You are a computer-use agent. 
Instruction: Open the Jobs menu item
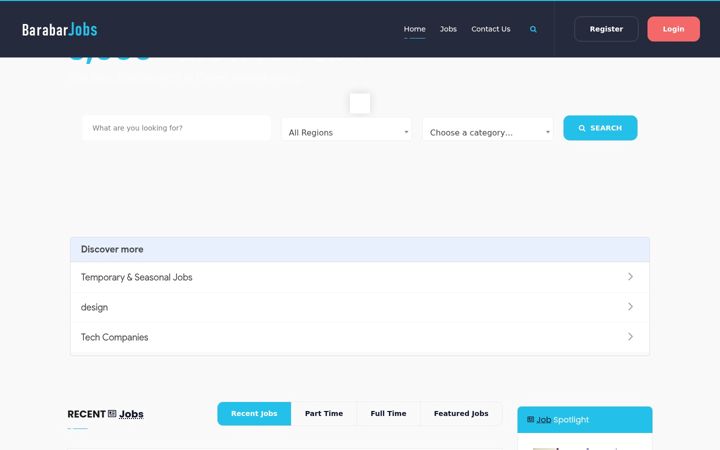click(x=448, y=29)
